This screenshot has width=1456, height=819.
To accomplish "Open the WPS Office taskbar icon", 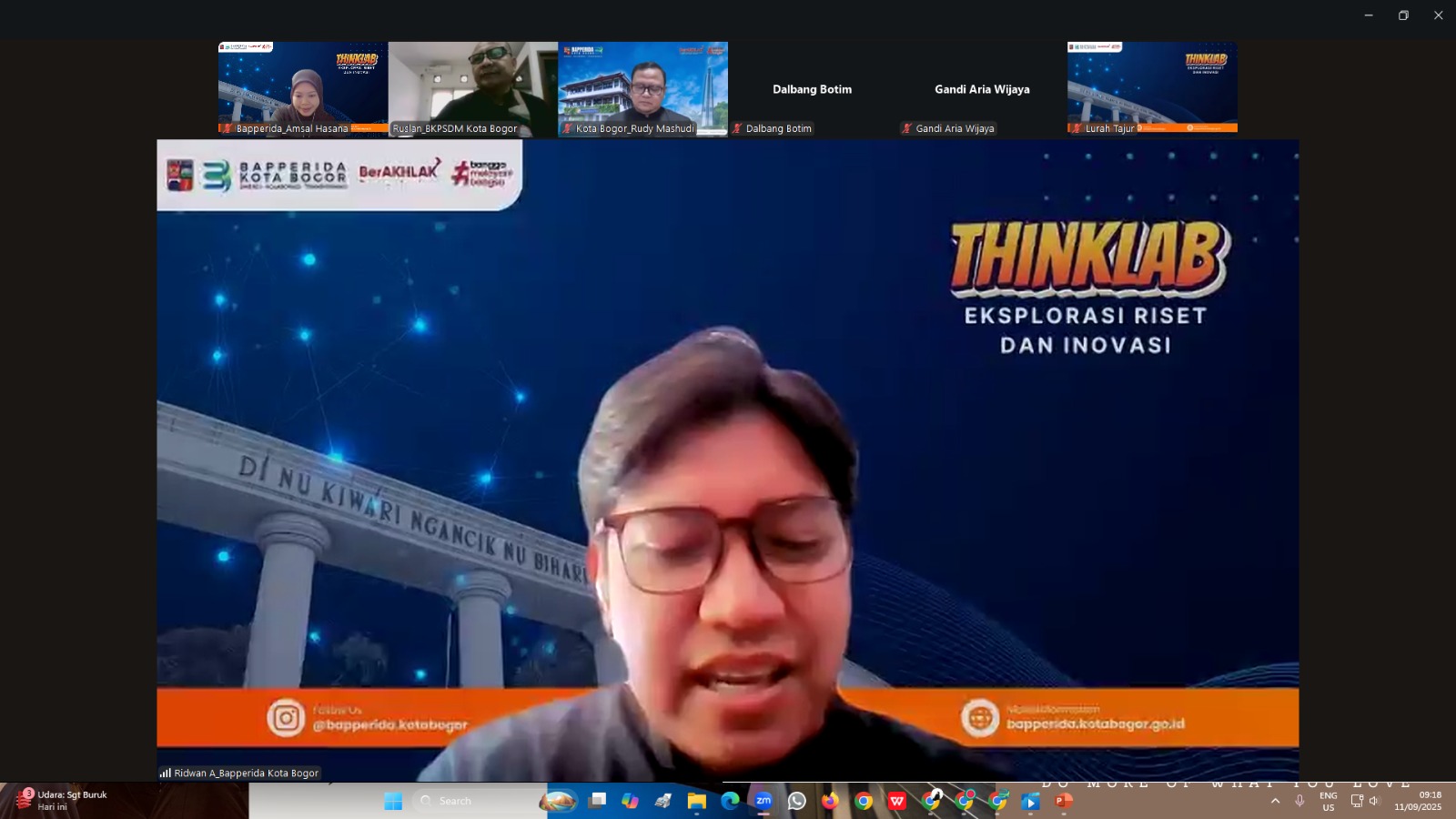I will 897,801.
